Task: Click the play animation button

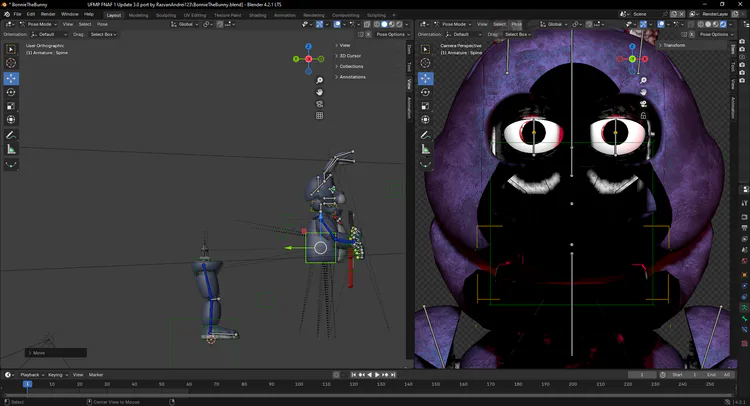Action: [x=377, y=375]
